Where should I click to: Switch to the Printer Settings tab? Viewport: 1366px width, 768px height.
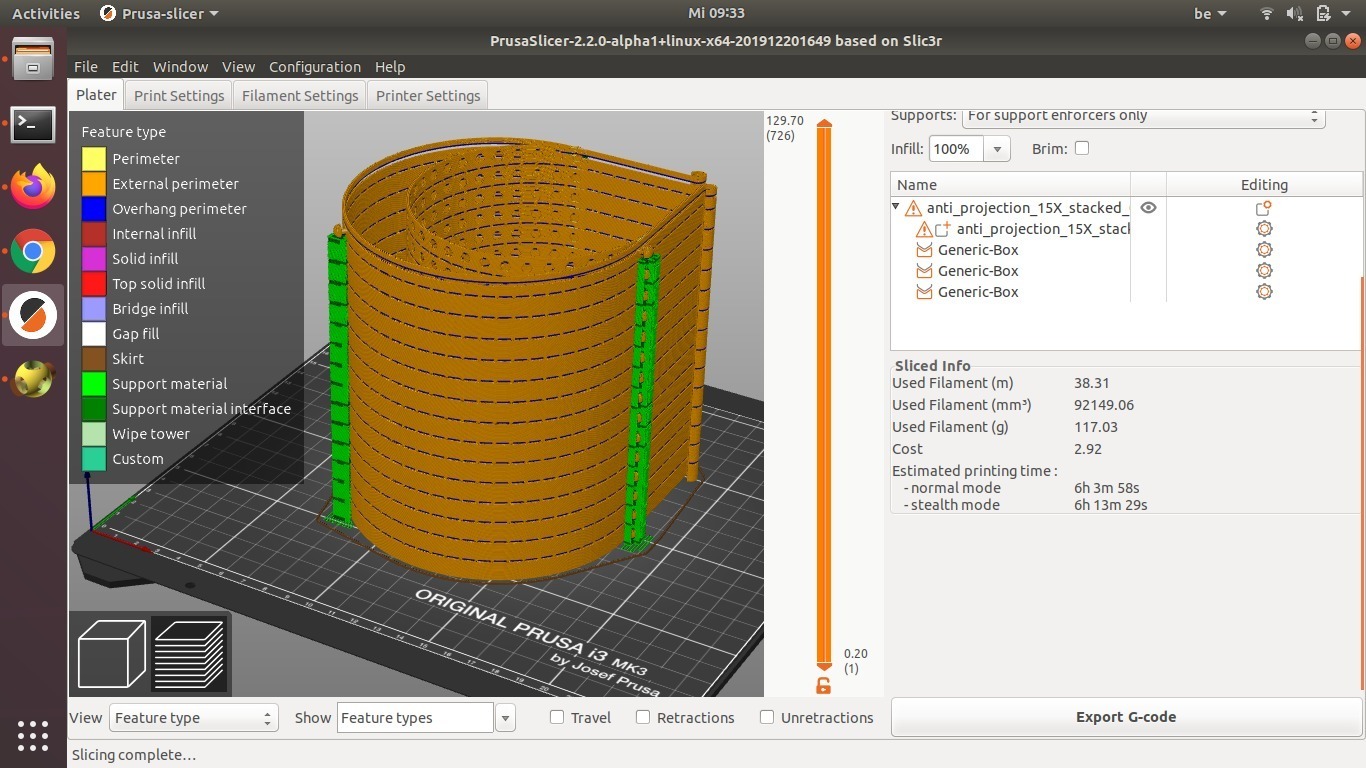point(428,96)
